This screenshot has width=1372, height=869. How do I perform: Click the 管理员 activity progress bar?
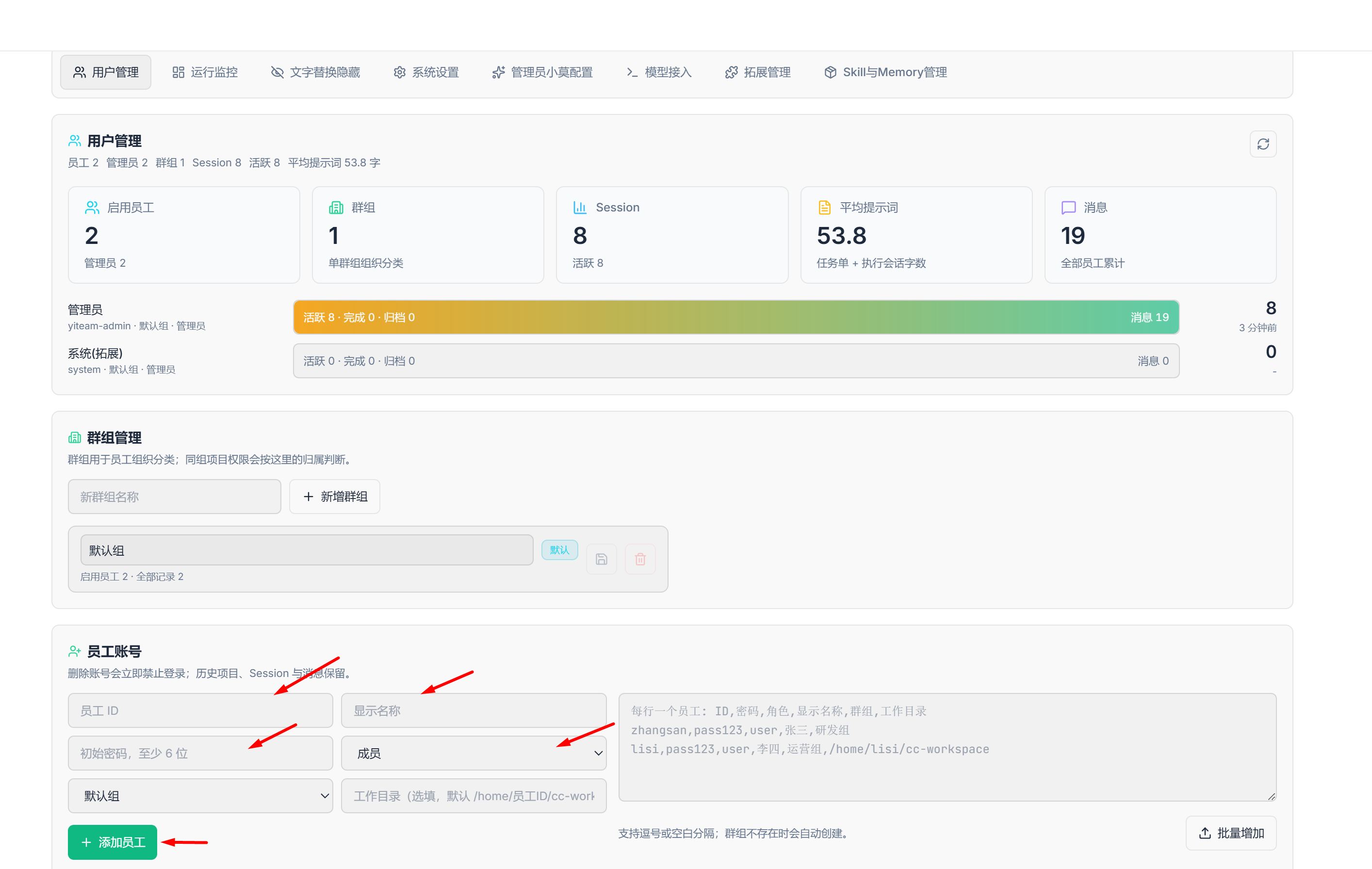(x=736, y=317)
